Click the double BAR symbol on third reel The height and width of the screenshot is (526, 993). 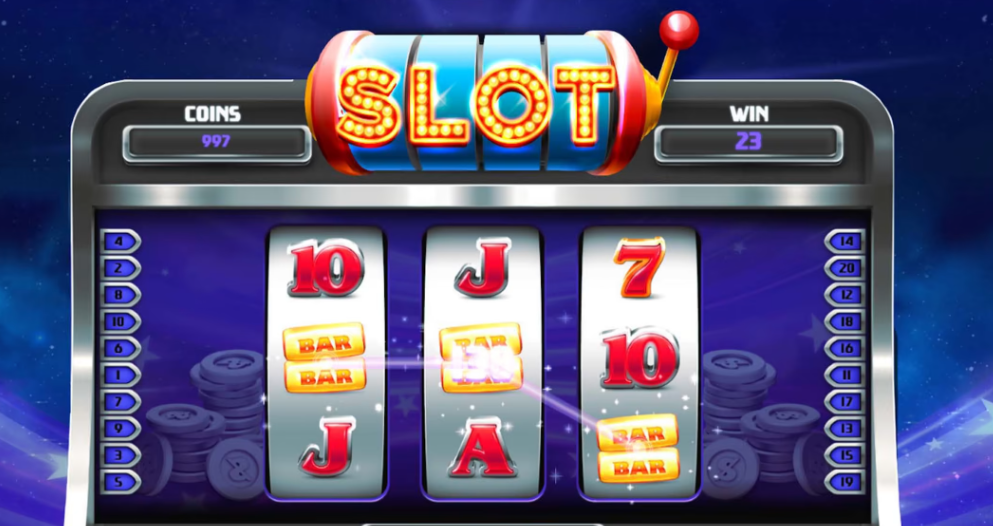638,448
